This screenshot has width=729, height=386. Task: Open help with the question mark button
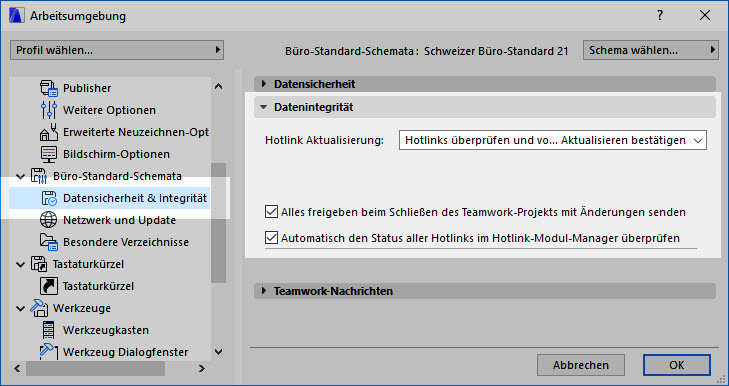pyautogui.click(x=660, y=15)
